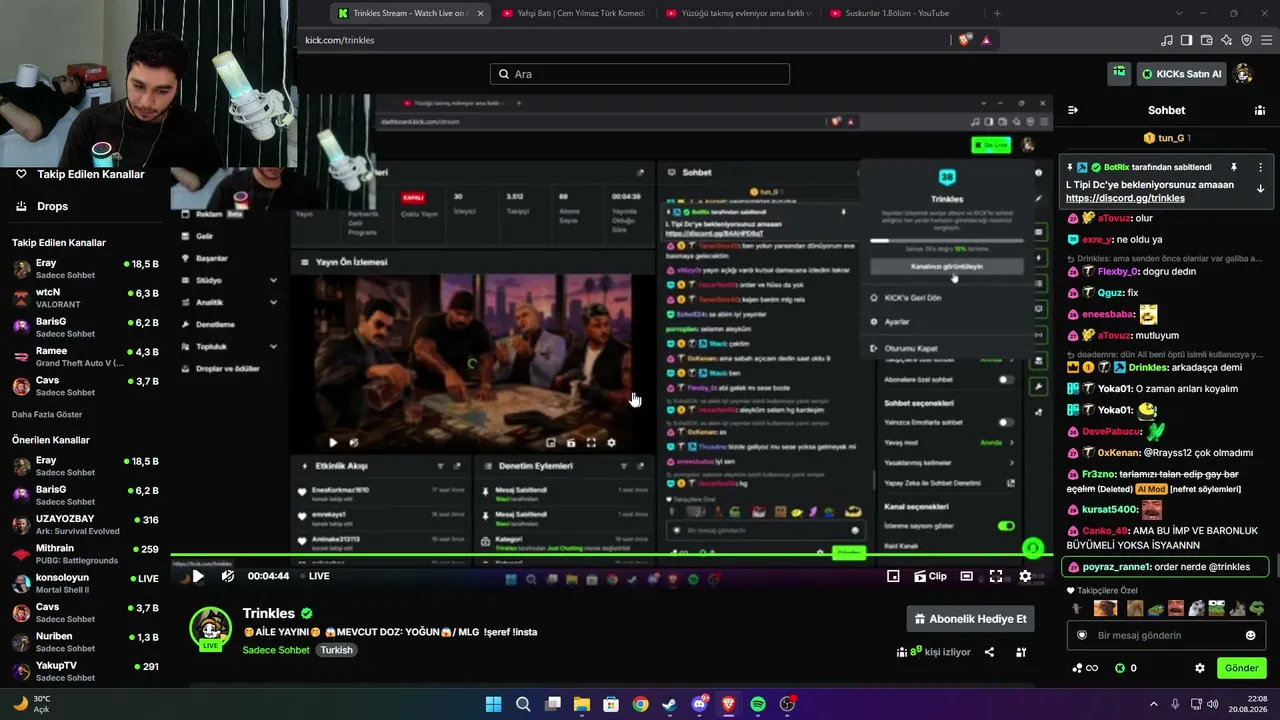Toggle the browser sidebar panel

point(1186,40)
